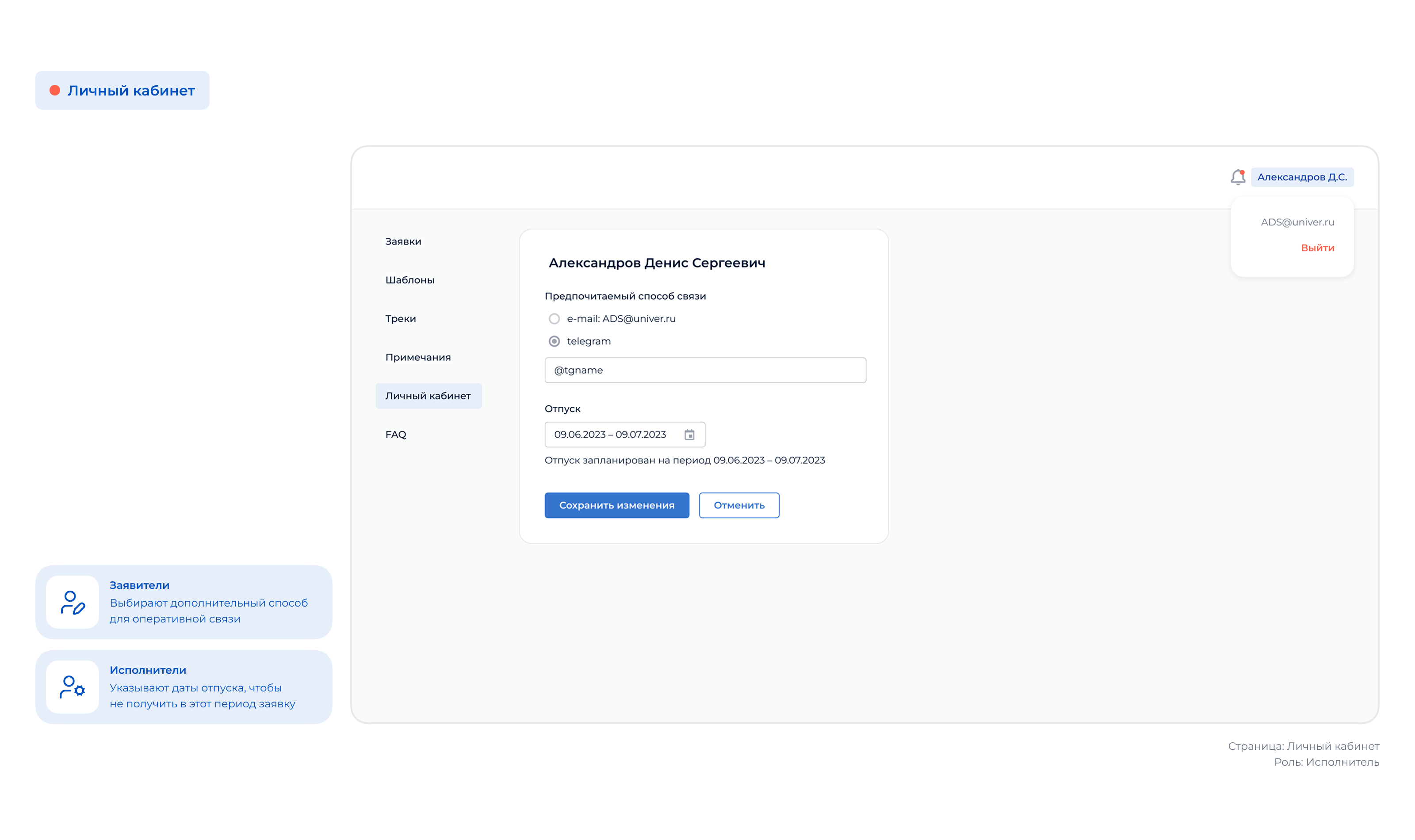Open notifications via the bell icon
Image resolution: width=1415 pixels, height=840 pixels.
click(x=1239, y=177)
